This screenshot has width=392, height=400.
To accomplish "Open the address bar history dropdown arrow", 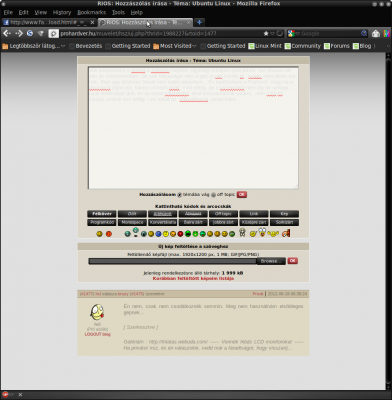I will [272, 34].
